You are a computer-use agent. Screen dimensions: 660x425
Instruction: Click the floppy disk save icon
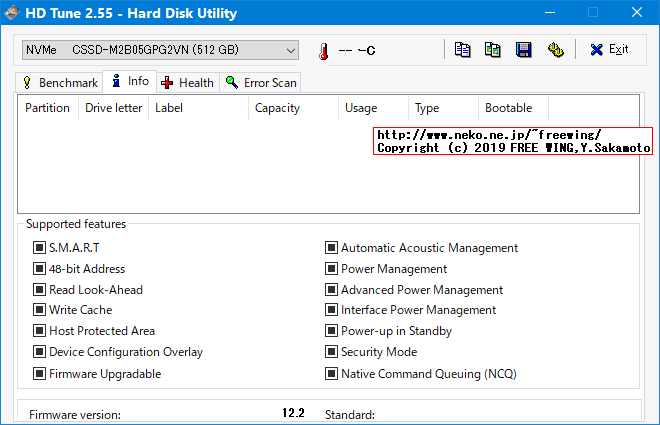coord(523,50)
